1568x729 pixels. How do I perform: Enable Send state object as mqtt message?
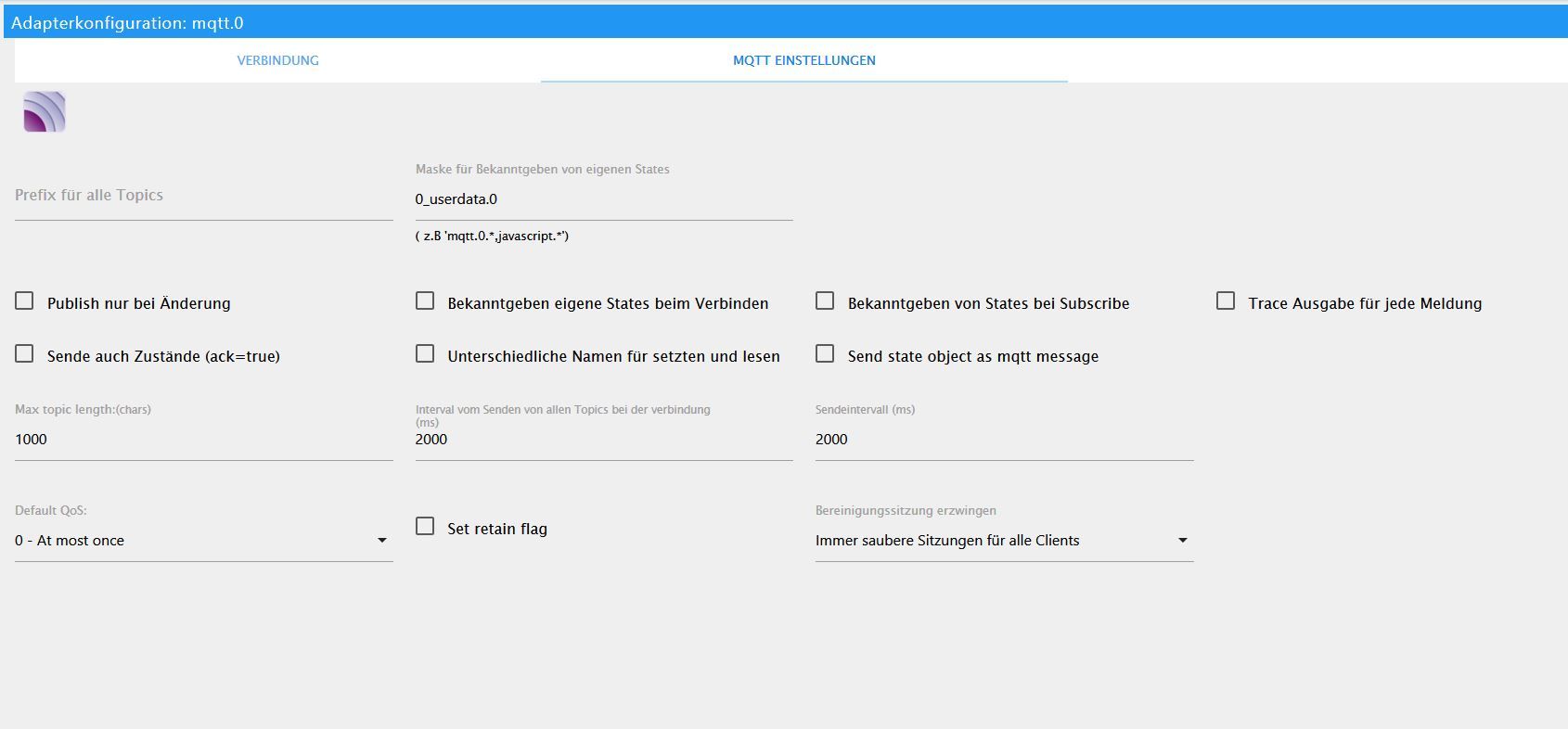(825, 354)
